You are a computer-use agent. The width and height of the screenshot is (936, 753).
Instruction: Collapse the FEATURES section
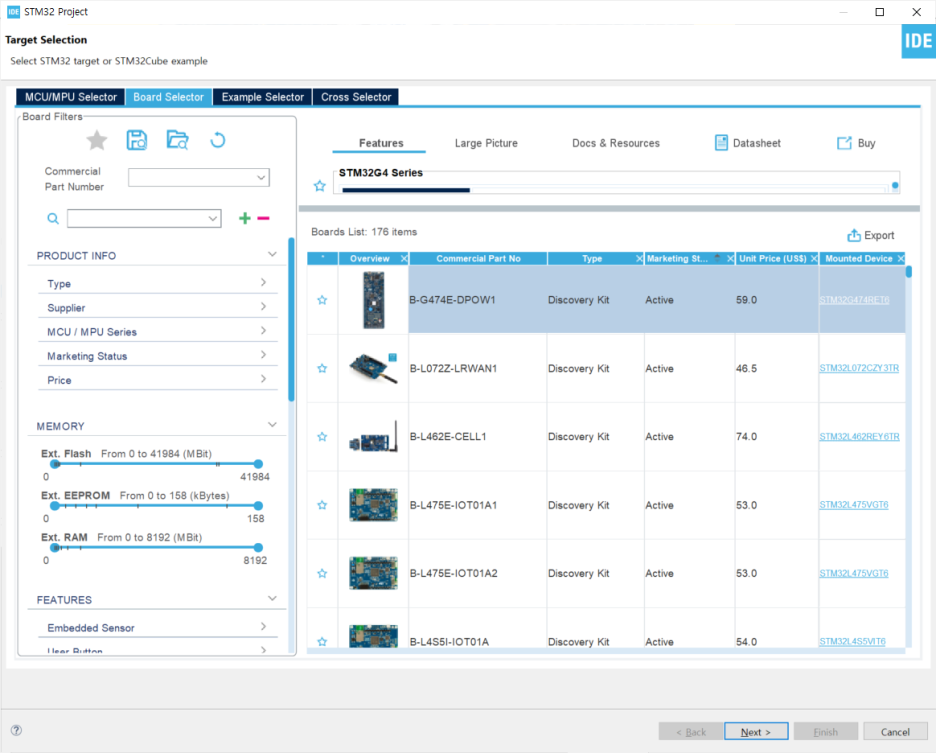click(x=272, y=599)
